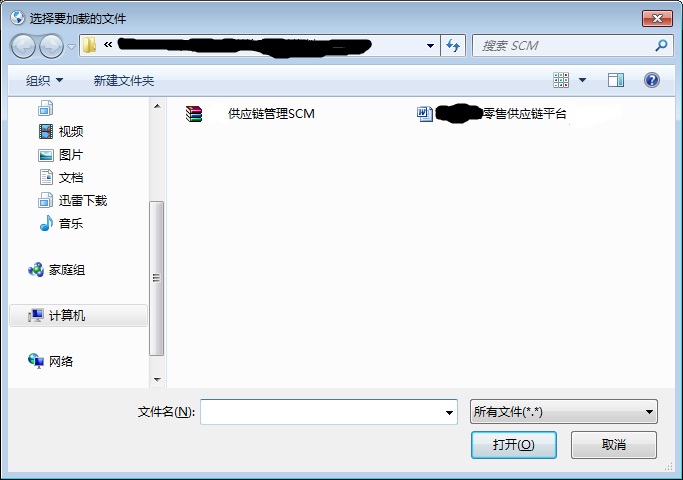Click the navigation pane scrollbar down arrow

[157, 380]
